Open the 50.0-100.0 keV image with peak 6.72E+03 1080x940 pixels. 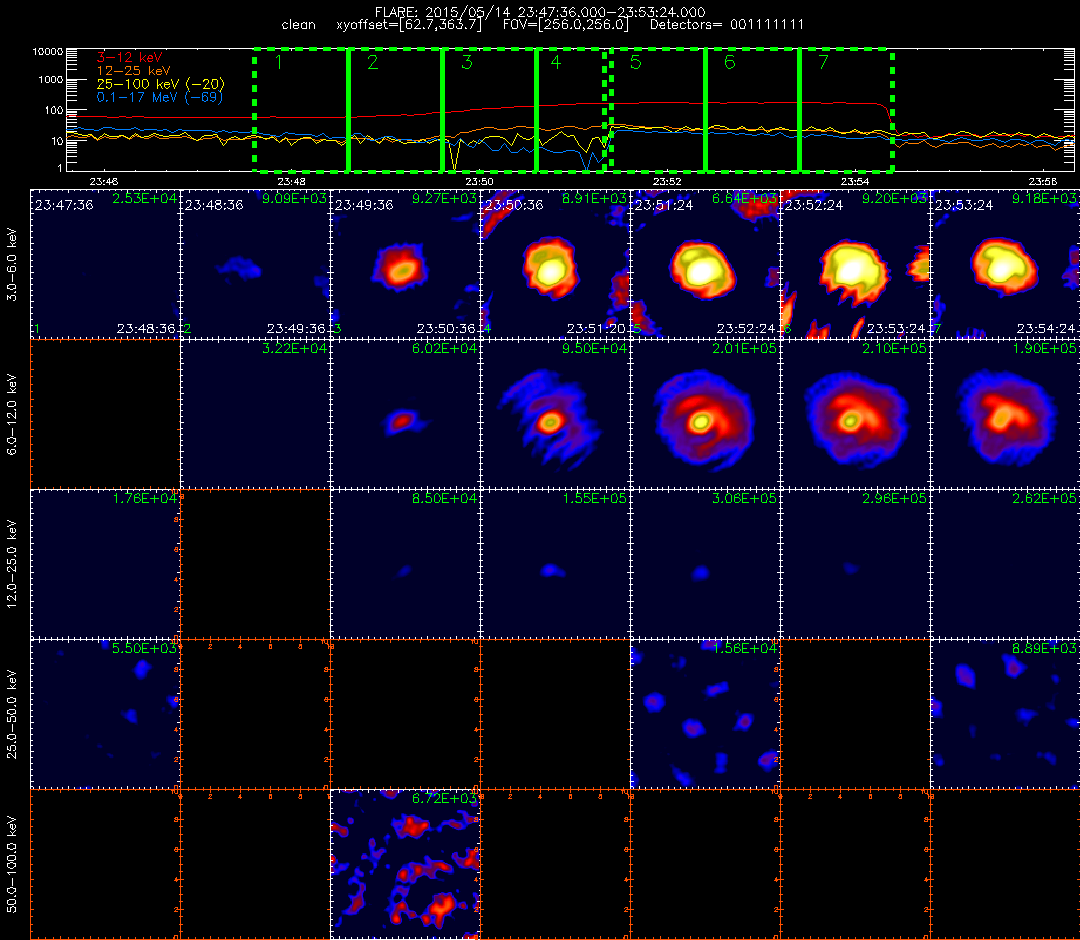tap(406, 864)
